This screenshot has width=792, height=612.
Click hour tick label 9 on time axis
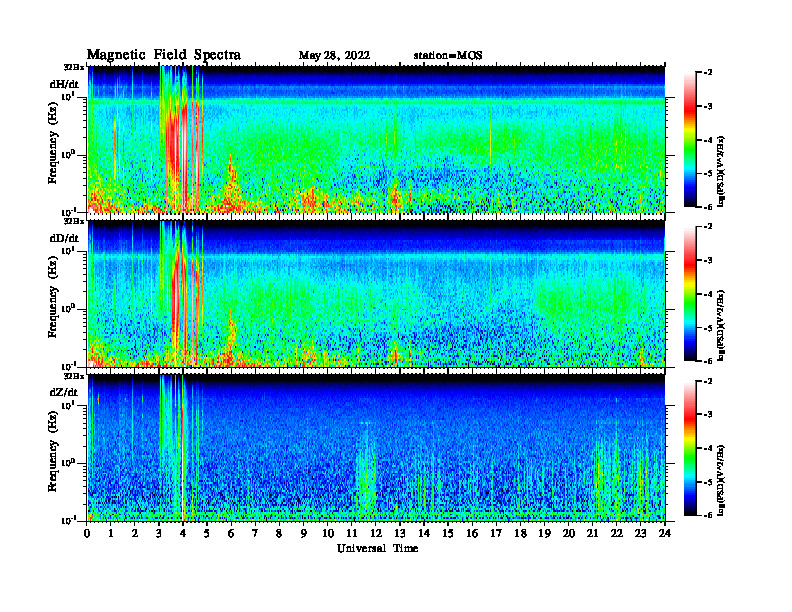304,533
